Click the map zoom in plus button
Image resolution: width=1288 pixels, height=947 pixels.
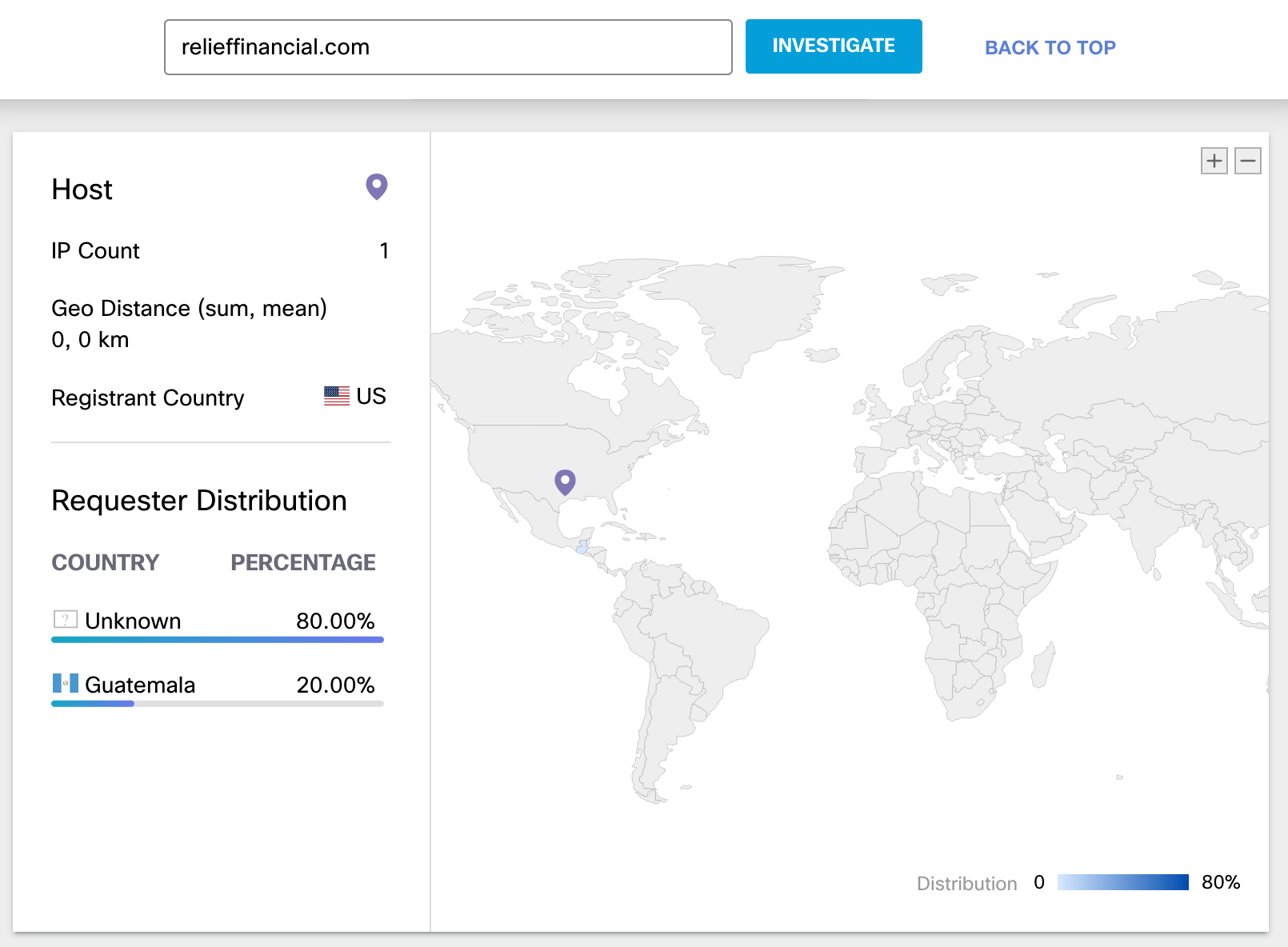1214,161
